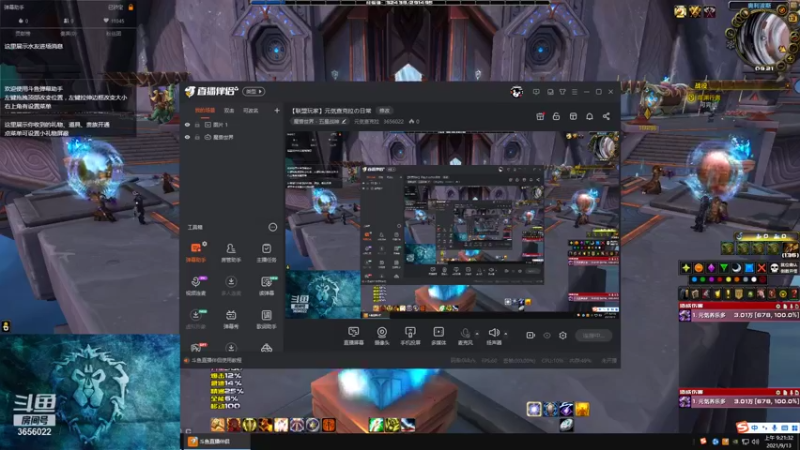Toggle the danmu assistant lock icon
This screenshot has width=800, height=450.
[x=131, y=7]
